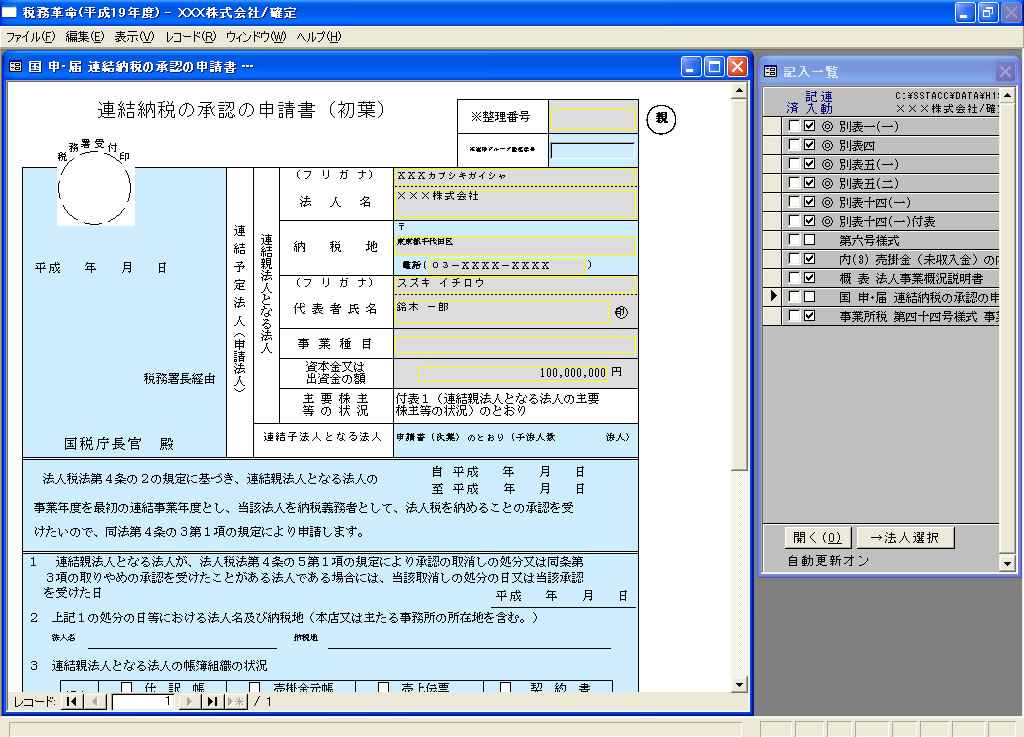Toggle the 済 checkbox for 別表五(一)
The image size is (1024, 737).
[794, 164]
